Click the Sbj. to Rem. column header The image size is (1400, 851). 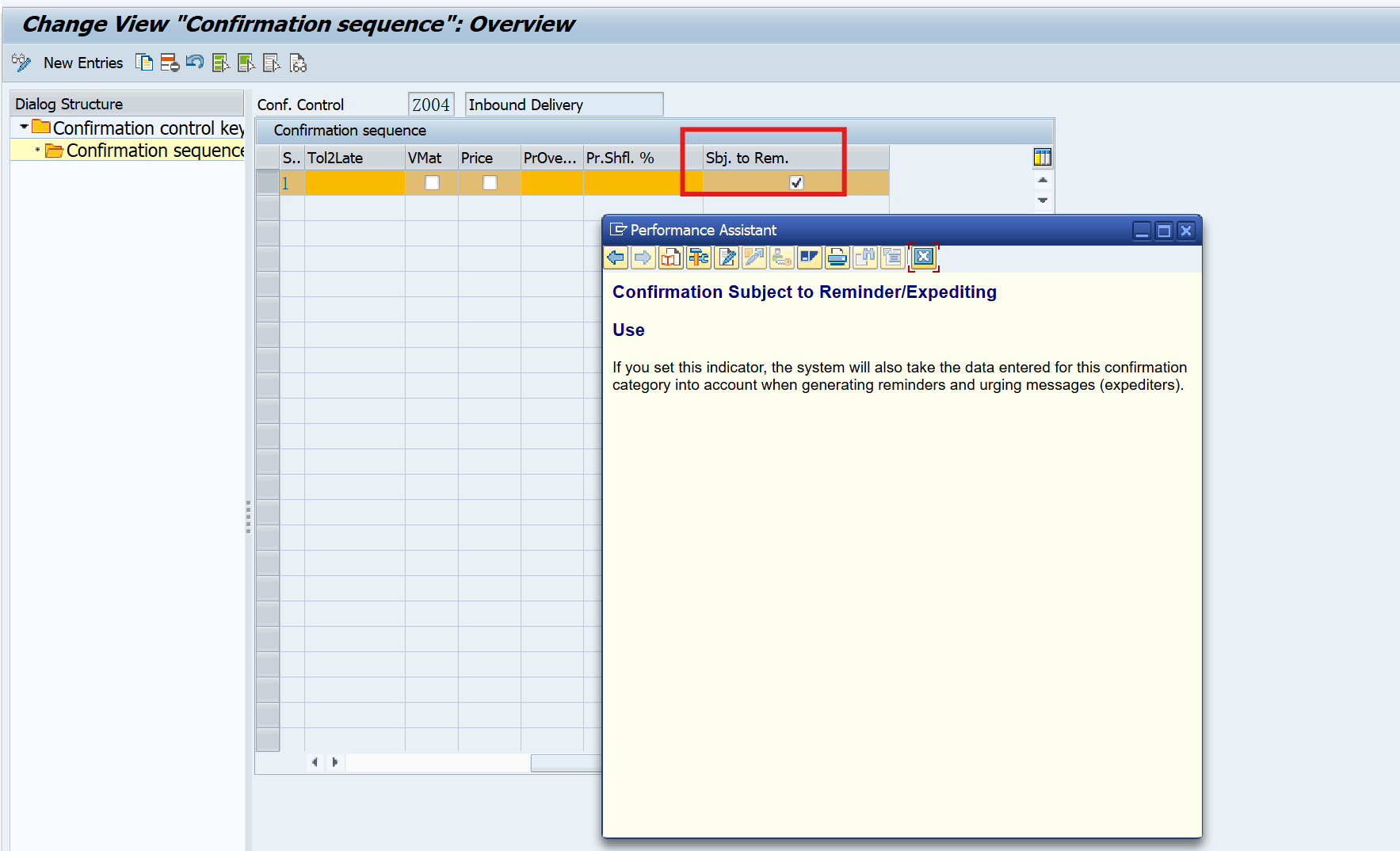point(795,158)
